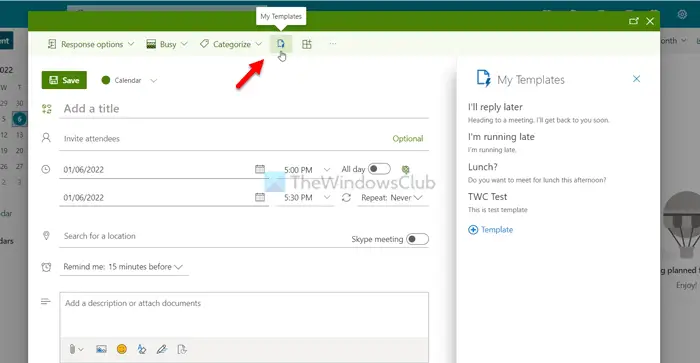Select the TWC Test template

498,202
